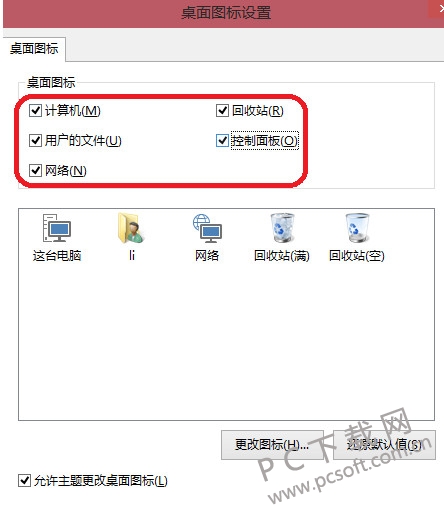This screenshot has height=506, width=444.
Task: Click the 还原默认值(S) button
Action: [384, 445]
